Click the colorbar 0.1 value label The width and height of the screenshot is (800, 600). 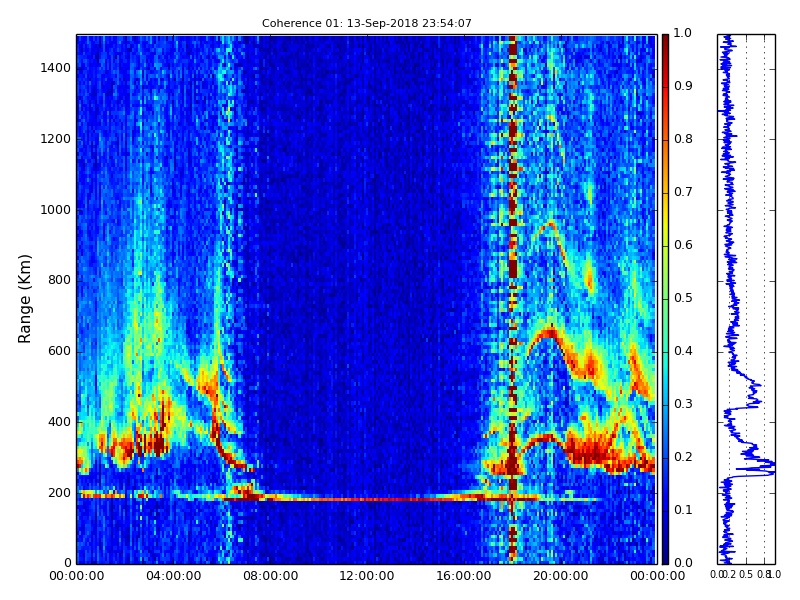coord(683,510)
